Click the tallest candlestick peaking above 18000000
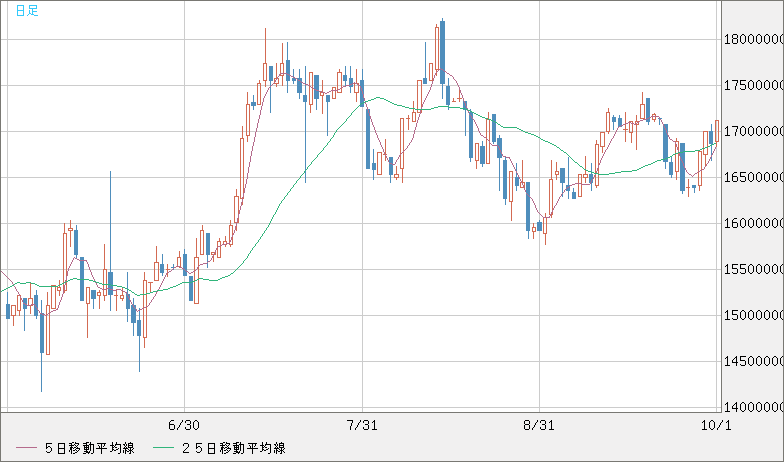Image resolution: width=784 pixels, height=462 pixels. (x=441, y=50)
